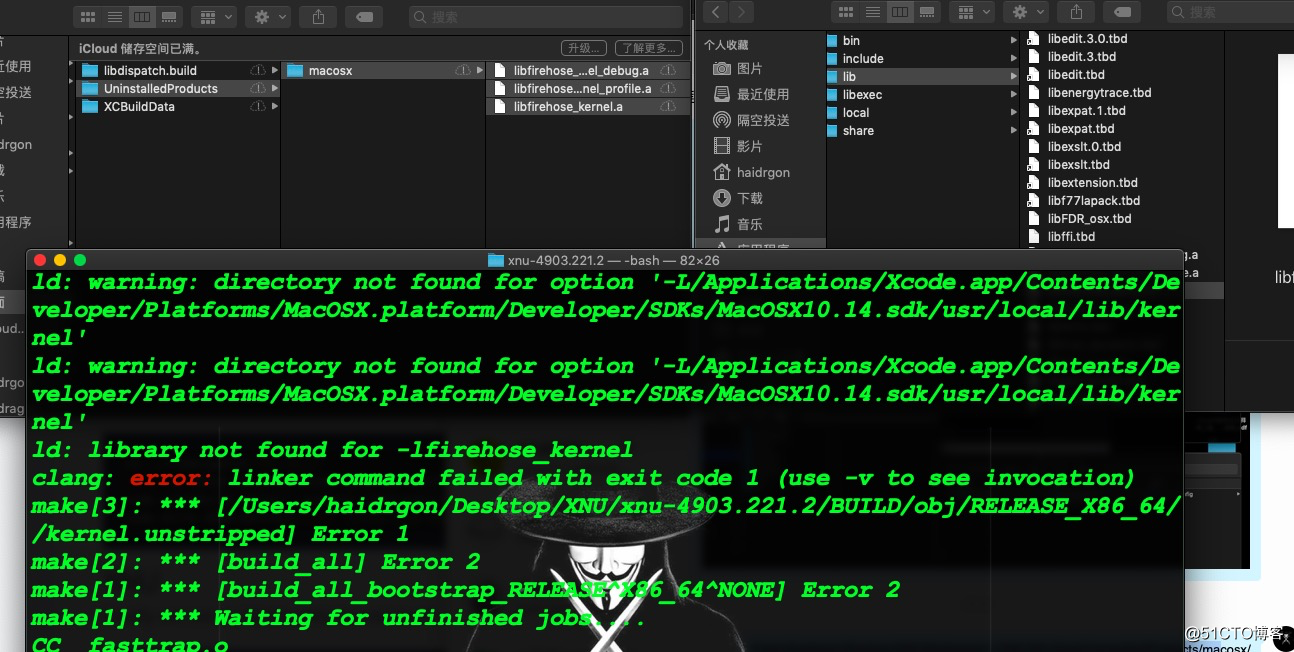The width and height of the screenshot is (1294, 652).
Task: Expand arrow beside share folder
Action: [x=1015, y=130]
